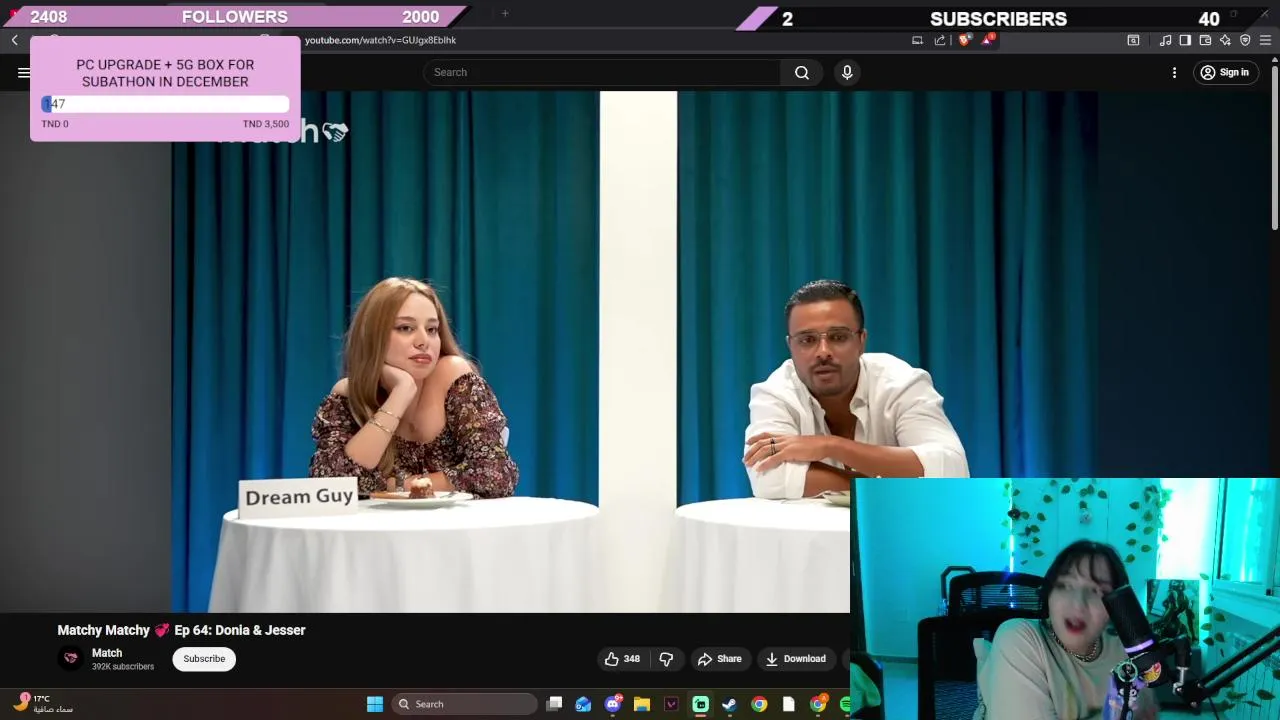
Task: Click the share page icon in address bar
Action: [940, 40]
